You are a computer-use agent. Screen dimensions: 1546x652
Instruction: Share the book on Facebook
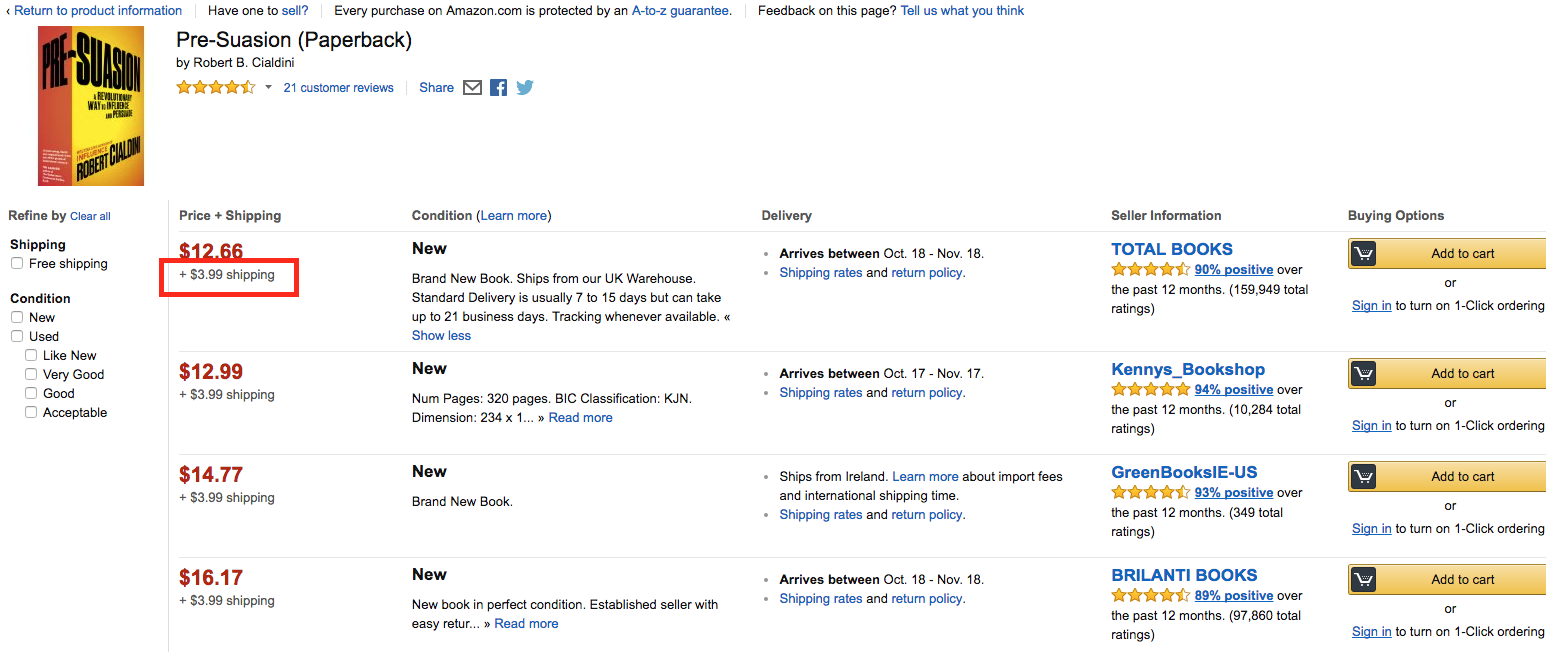pyautogui.click(x=498, y=88)
